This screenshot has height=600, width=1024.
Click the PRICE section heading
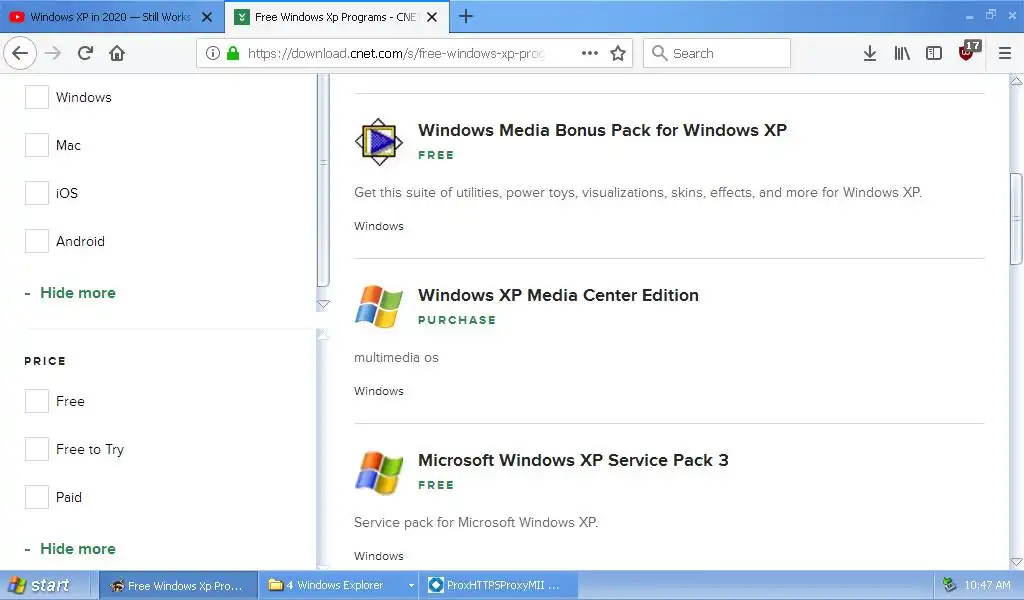[45, 361]
